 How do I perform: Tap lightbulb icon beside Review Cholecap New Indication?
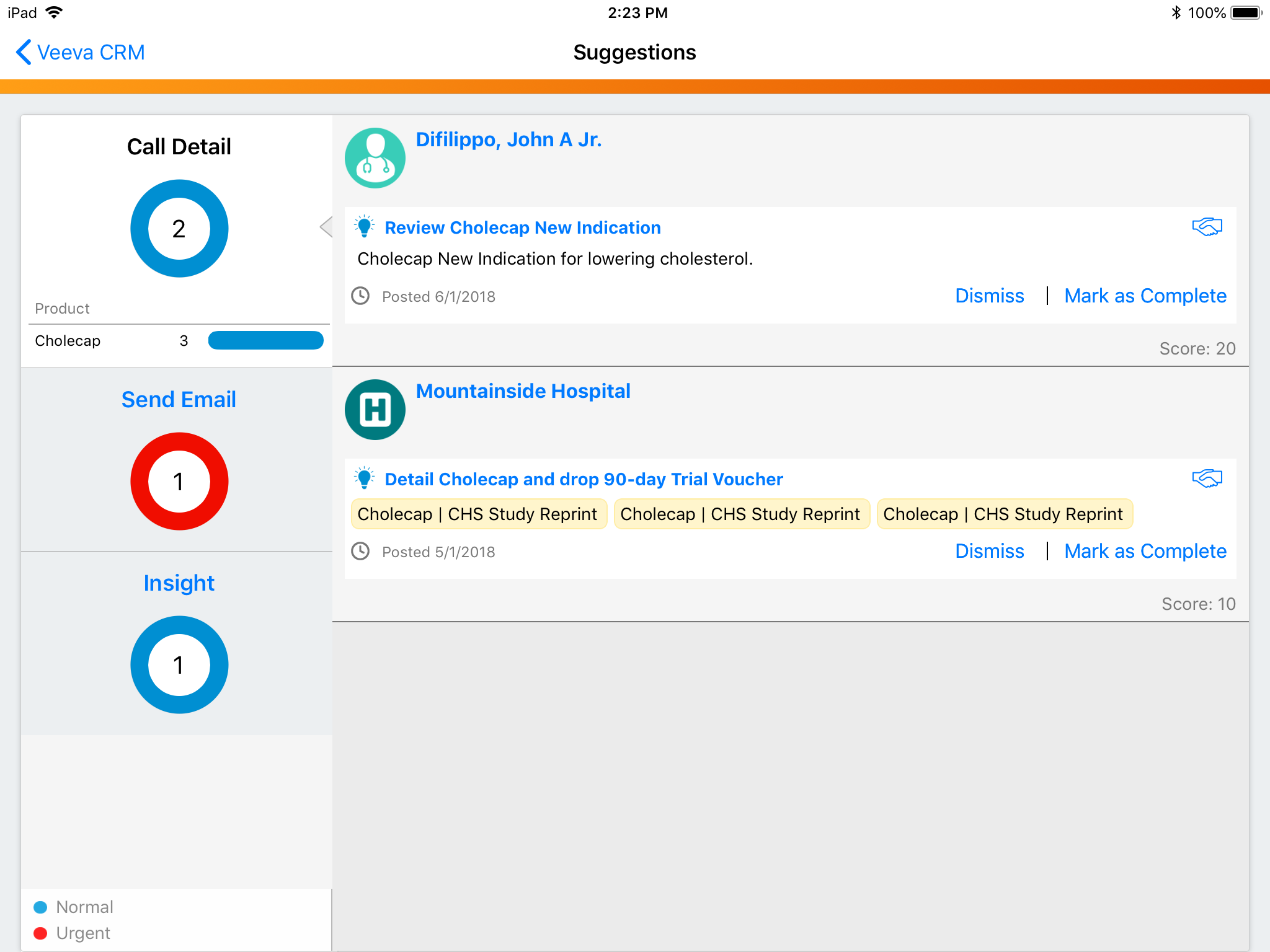point(365,227)
